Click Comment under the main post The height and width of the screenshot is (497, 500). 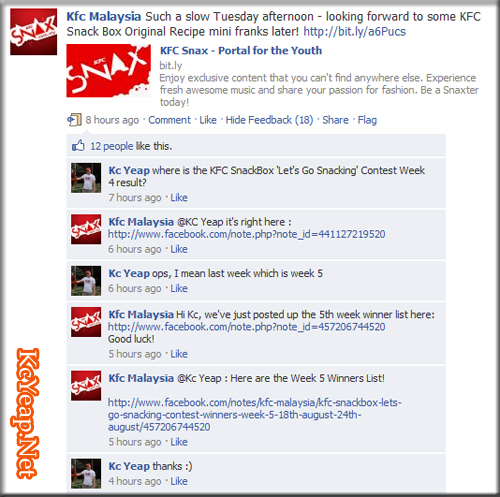[169, 120]
